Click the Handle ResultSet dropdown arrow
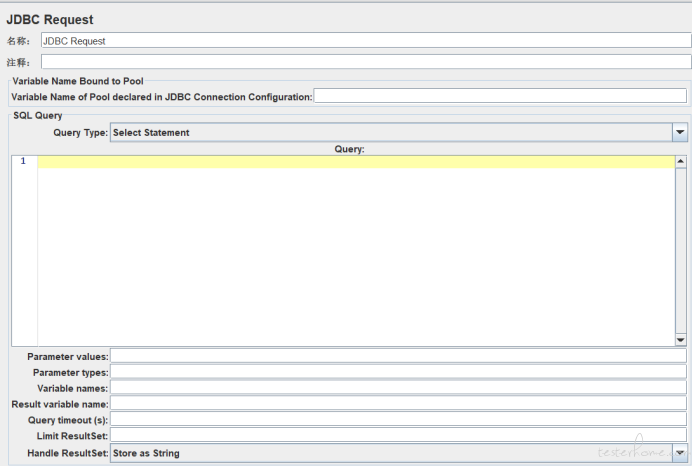This screenshot has height=467, width=693. [680, 453]
